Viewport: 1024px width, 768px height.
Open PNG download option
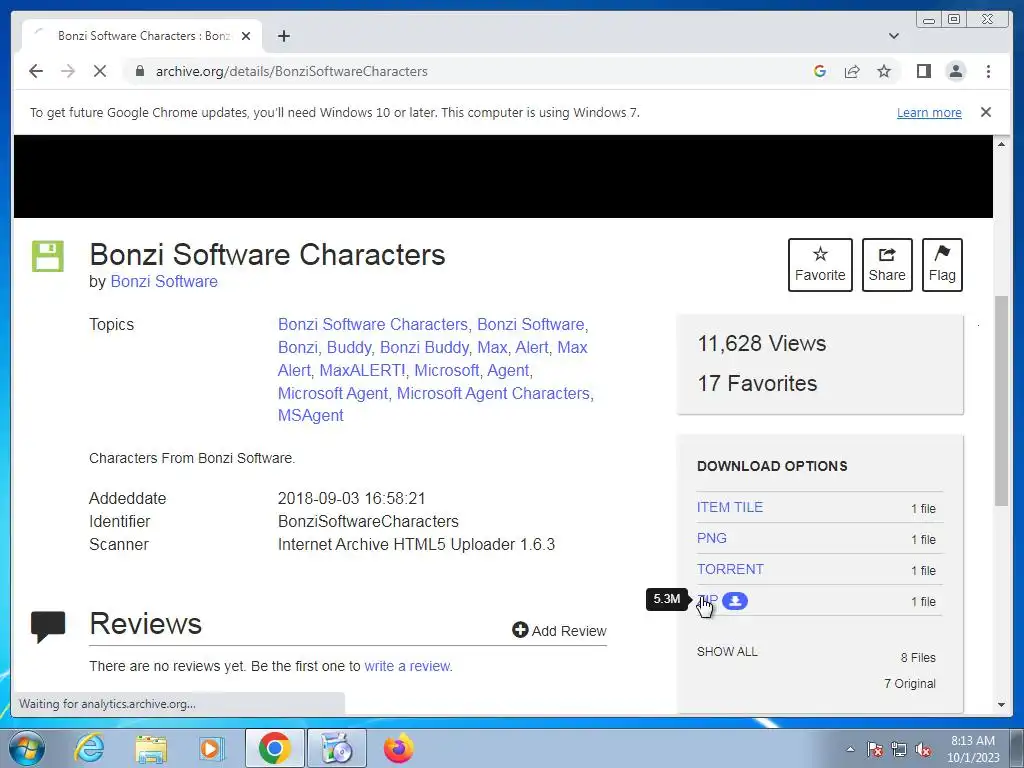pyautogui.click(x=712, y=538)
